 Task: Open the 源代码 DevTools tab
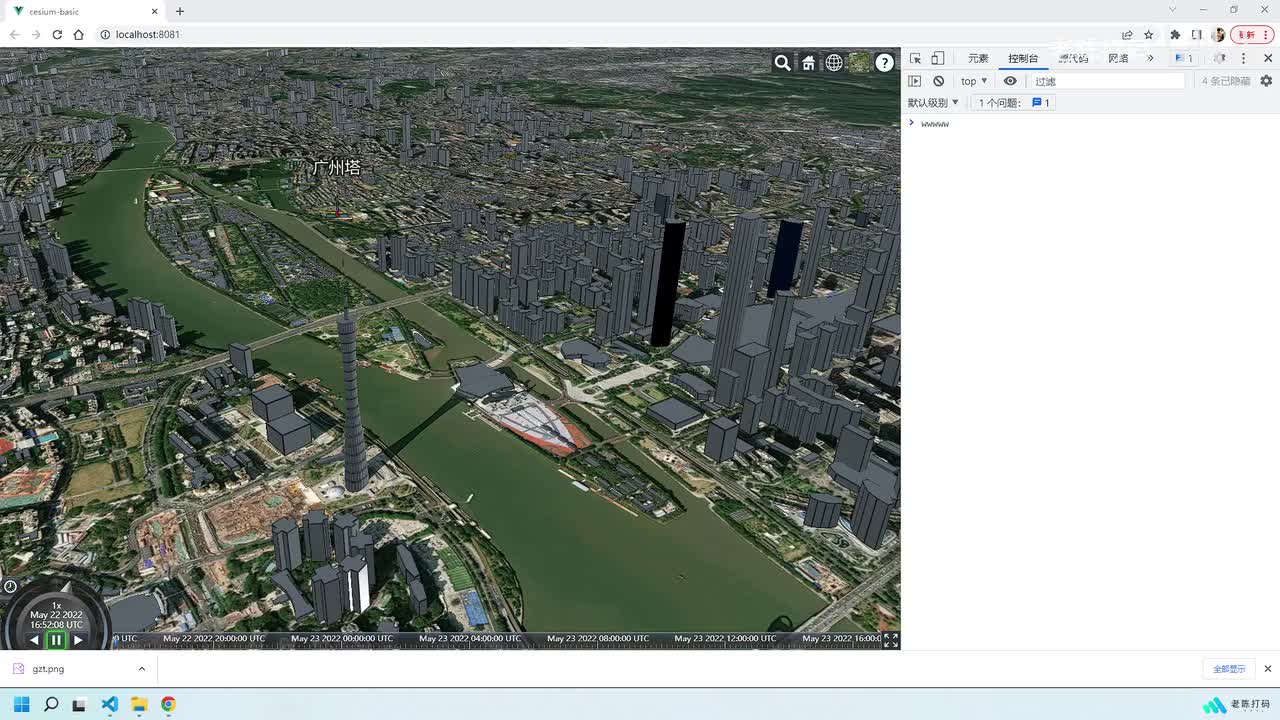click(x=1074, y=58)
